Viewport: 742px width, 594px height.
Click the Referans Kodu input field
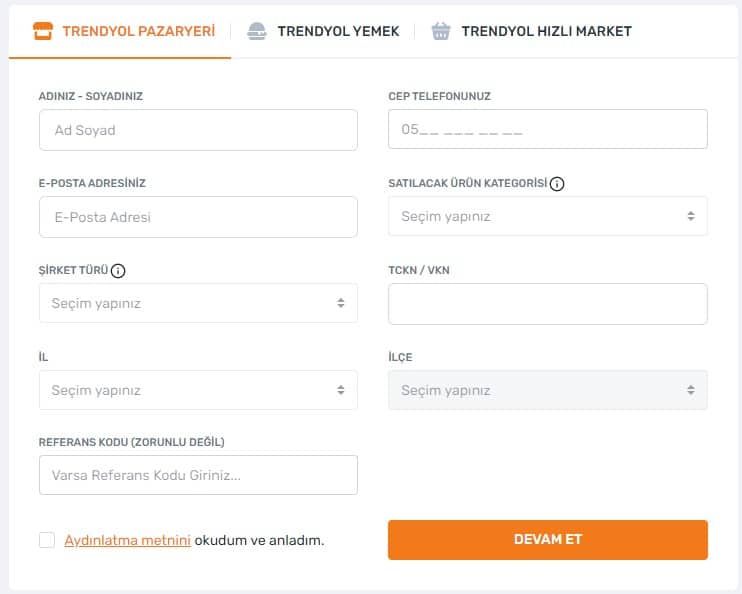tap(198, 476)
